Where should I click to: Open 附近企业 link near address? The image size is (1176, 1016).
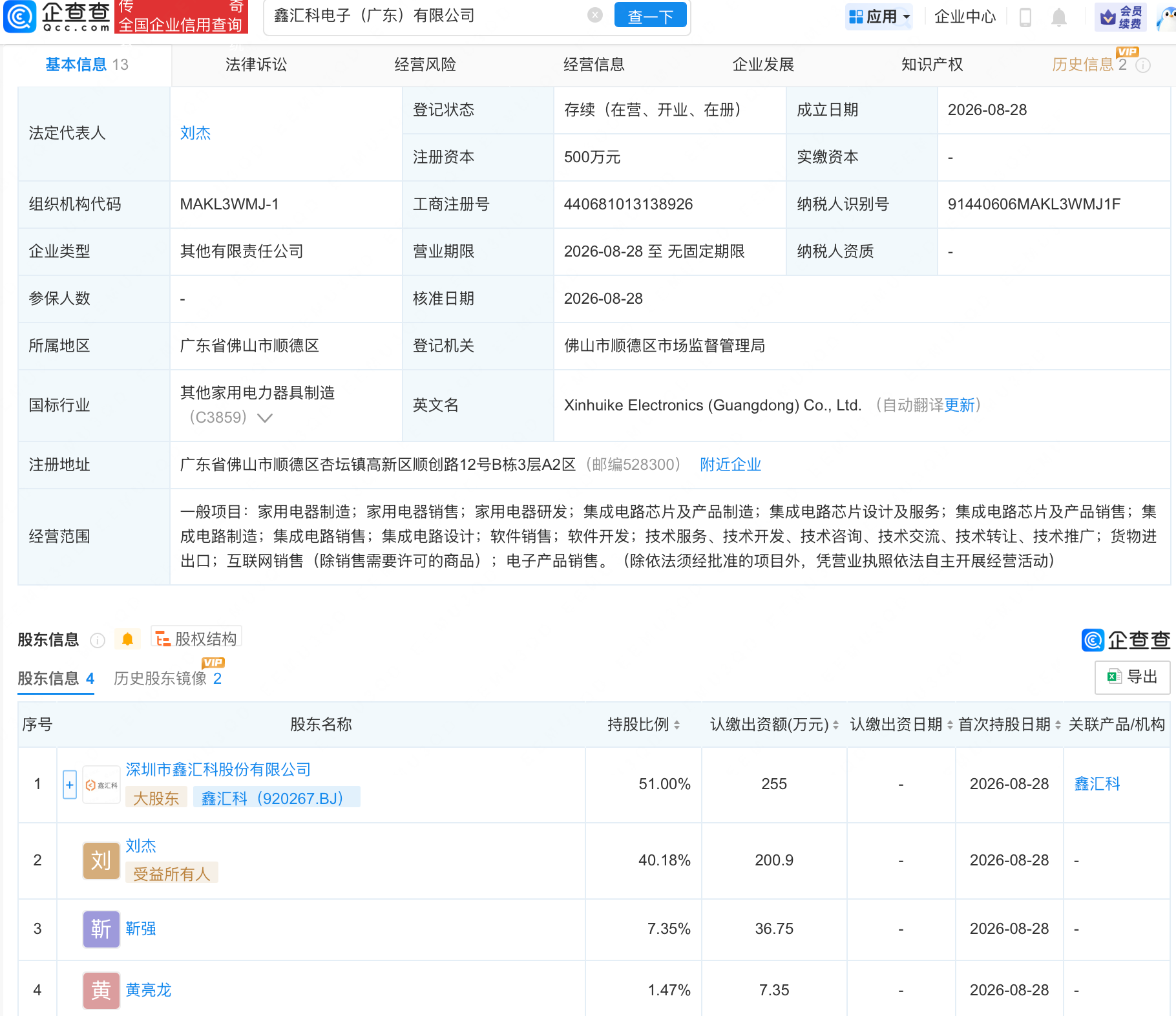coord(731,465)
